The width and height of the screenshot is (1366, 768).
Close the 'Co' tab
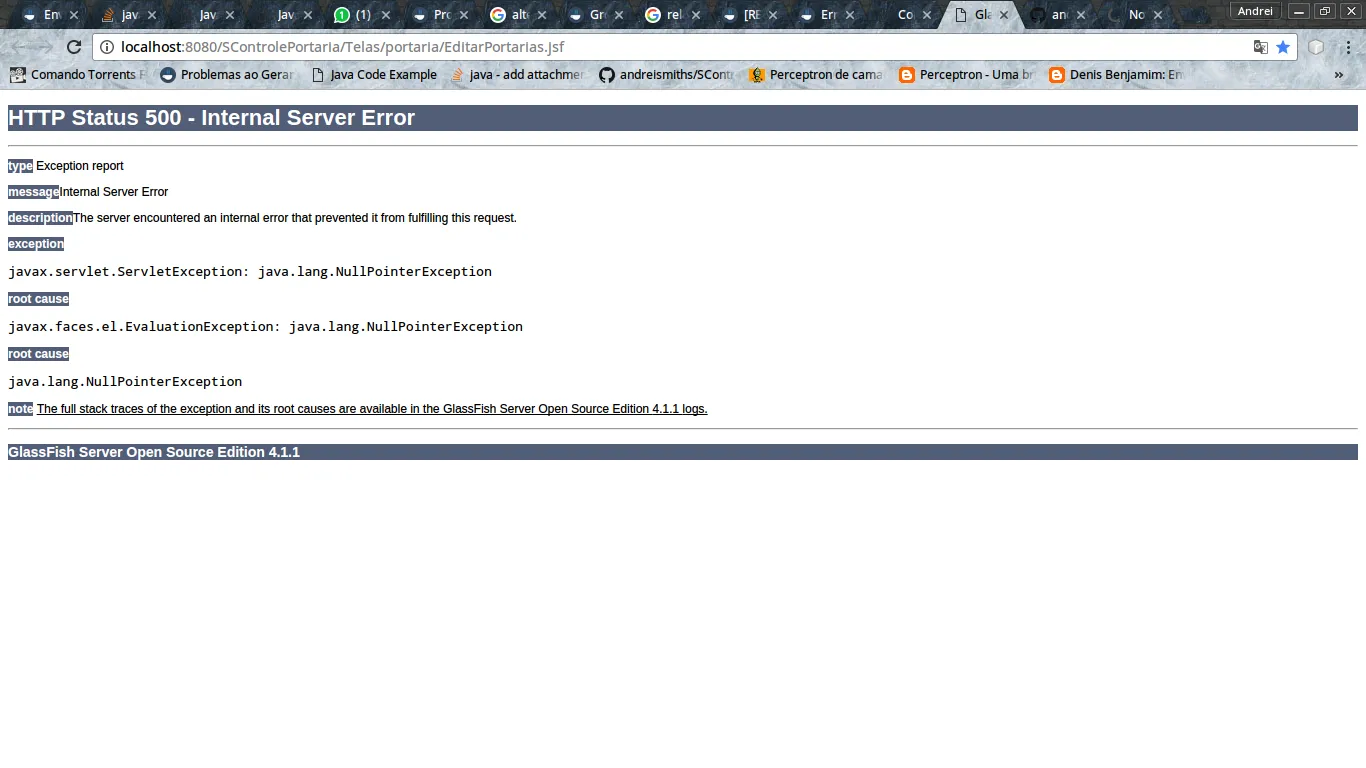[x=927, y=15]
